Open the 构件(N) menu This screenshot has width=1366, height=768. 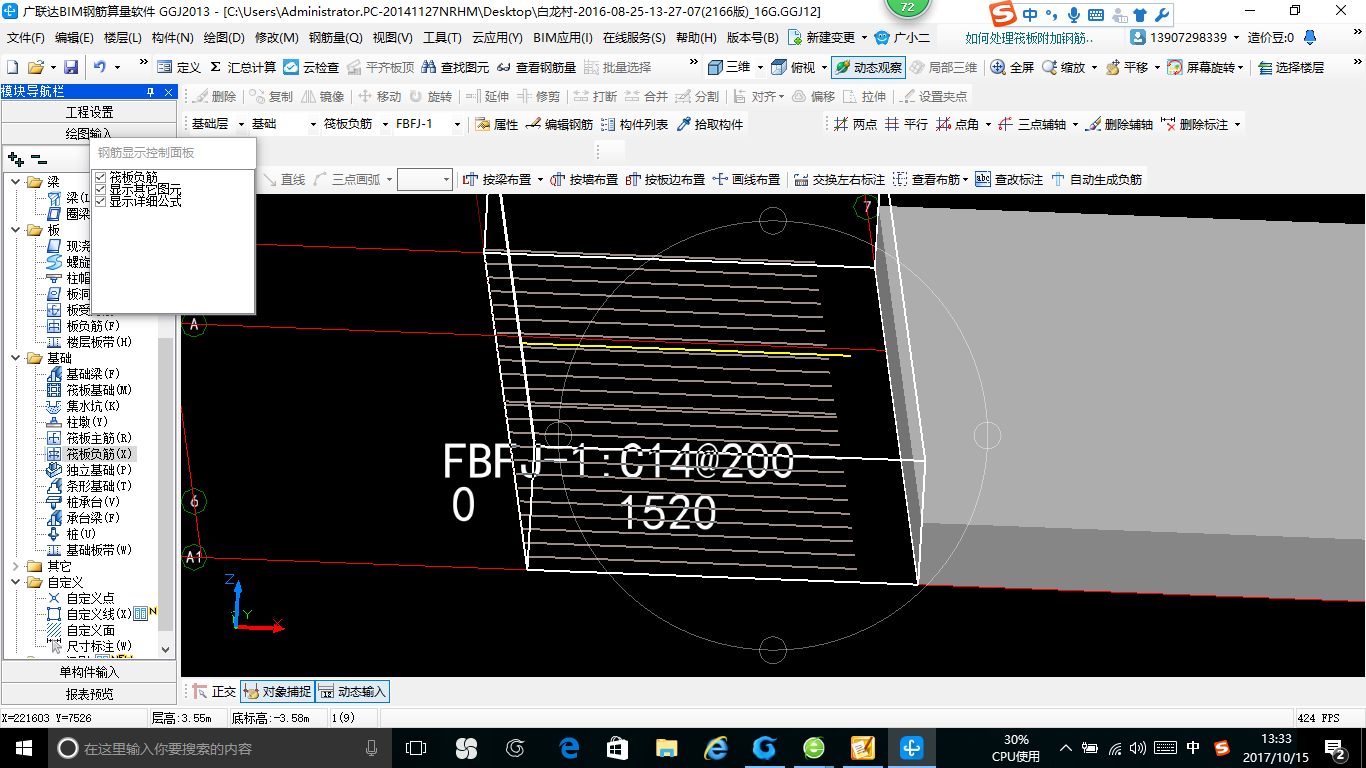[172, 38]
